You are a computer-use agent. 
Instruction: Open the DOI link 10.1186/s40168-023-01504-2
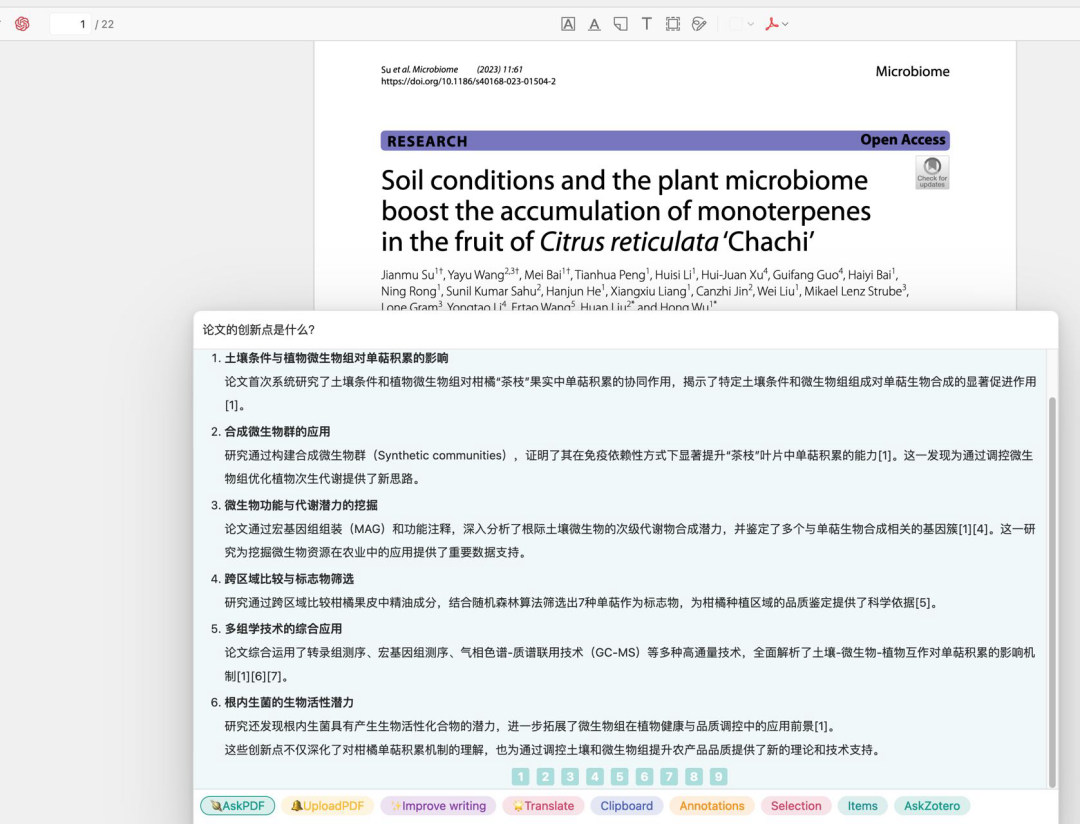(x=468, y=81)
